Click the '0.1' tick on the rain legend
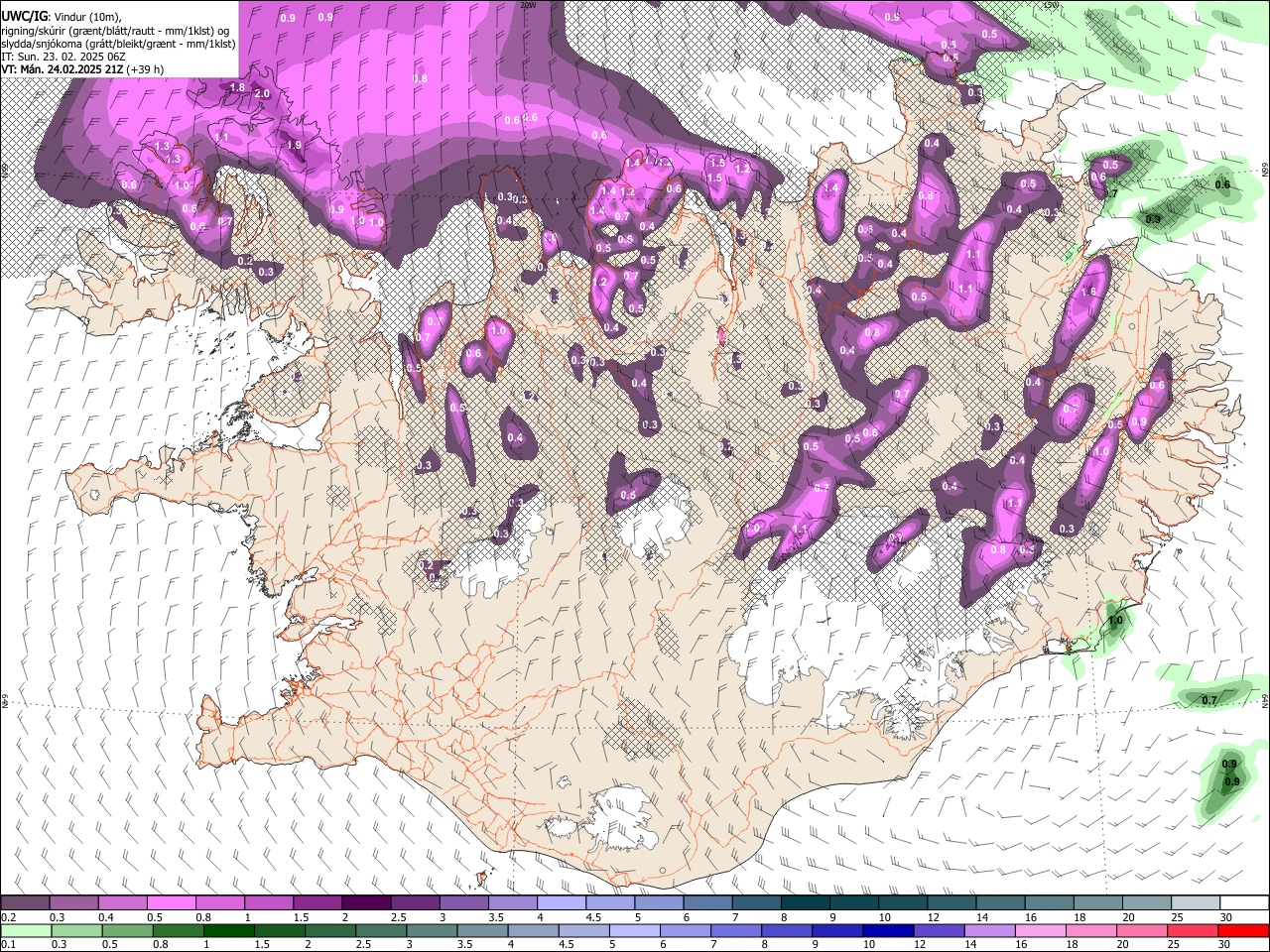The width and height of the screenshot is (1270, 952). click(8, 945)
